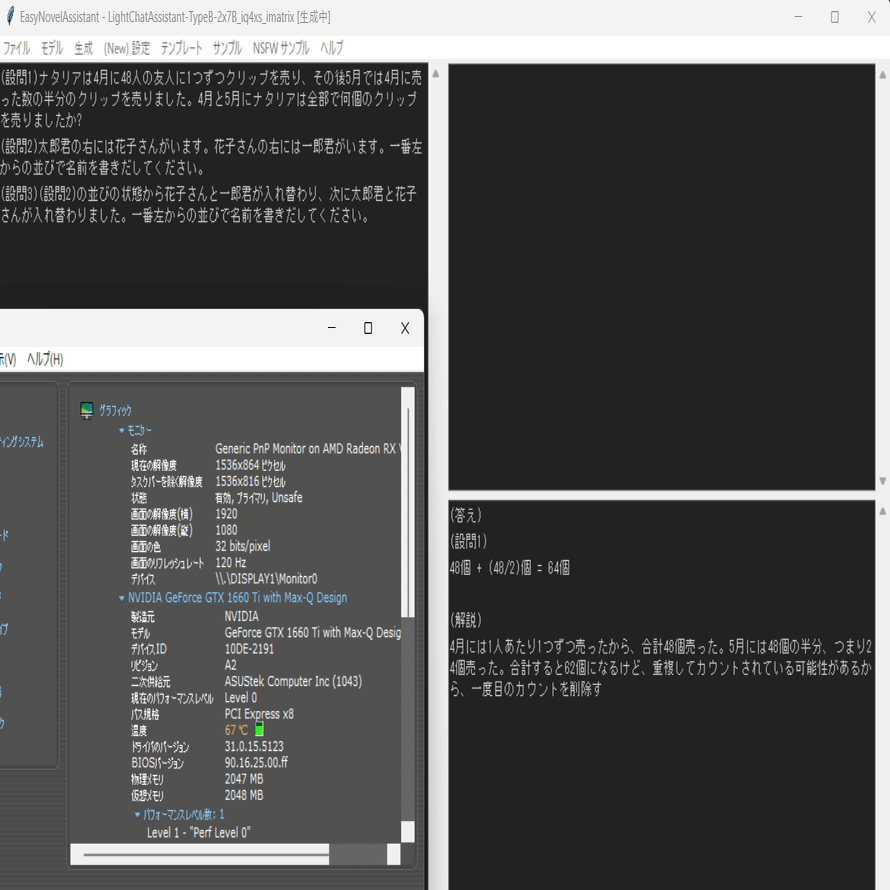Click the answer line 48個 + (48/2)個 = 64個
The image size is (890, 890).
[x=509, y=568]
